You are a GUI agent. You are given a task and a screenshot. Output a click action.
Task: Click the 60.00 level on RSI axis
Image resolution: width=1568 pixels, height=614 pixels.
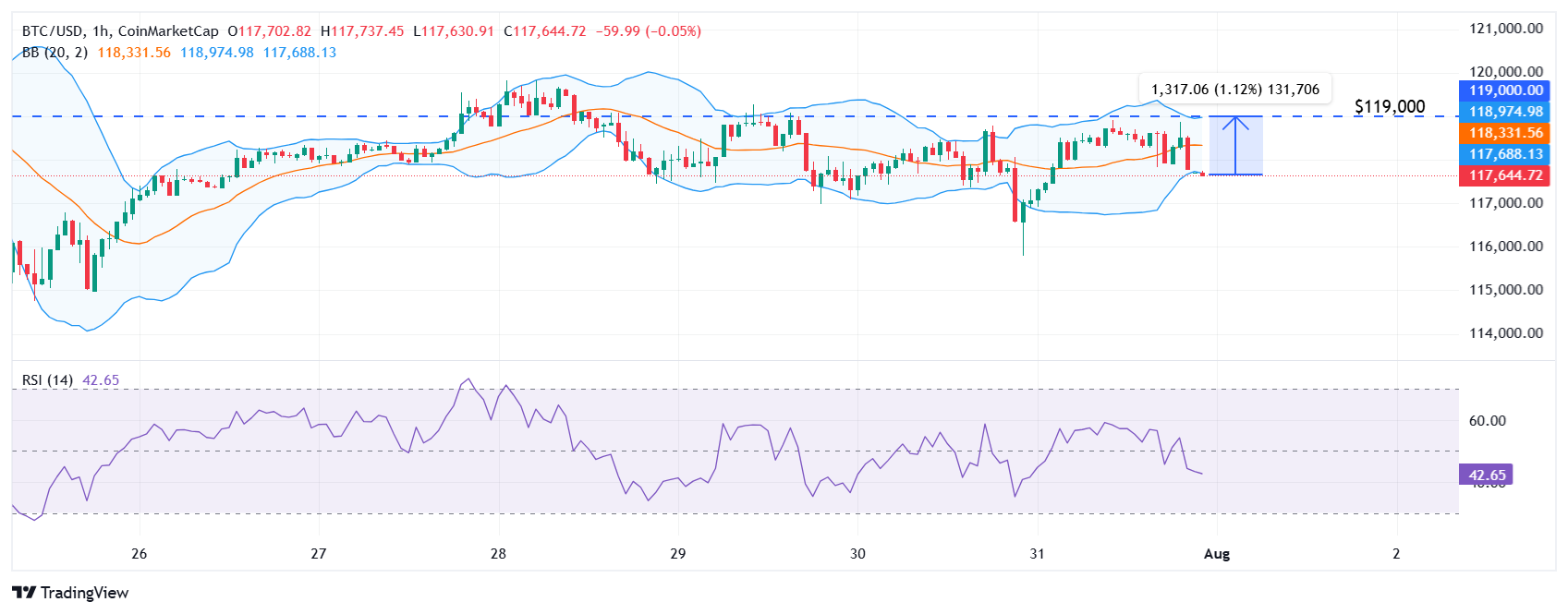click(1487, 421)
